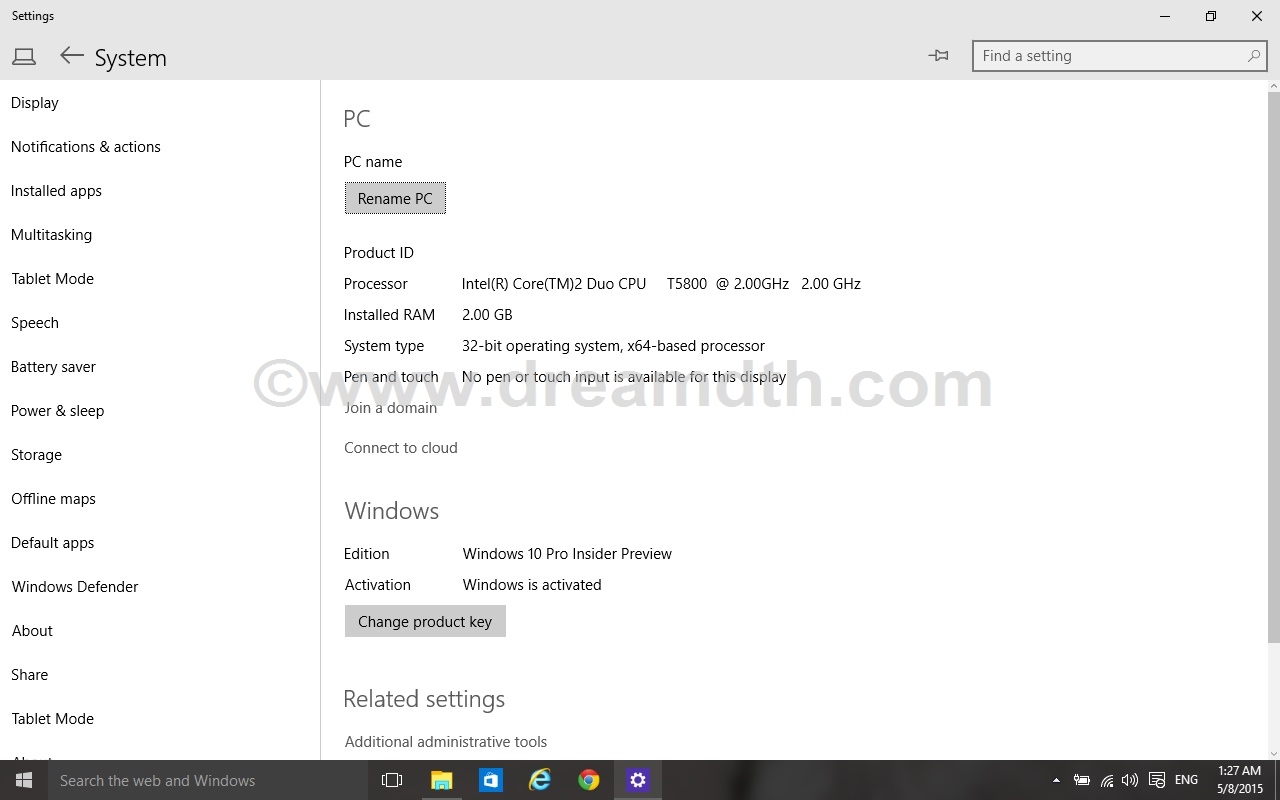This screenshot has height=800, width=1280.
Task: Open the Store app in taskbar
Action: tap(490, 780)
